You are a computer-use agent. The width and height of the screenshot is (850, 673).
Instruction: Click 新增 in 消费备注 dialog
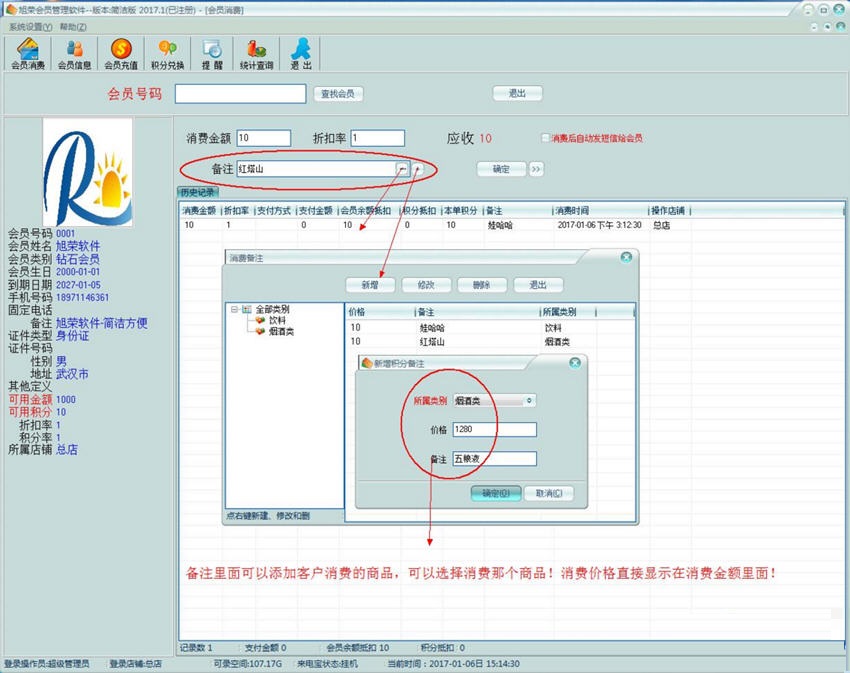tap(370, 285)
